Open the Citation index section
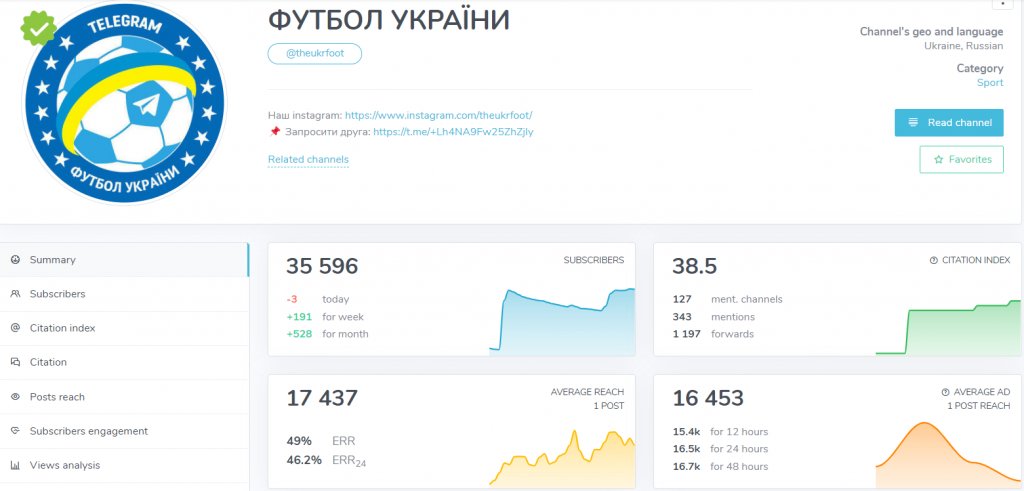This screenshot has width=1024, height=491. click(x=124, y=328)
